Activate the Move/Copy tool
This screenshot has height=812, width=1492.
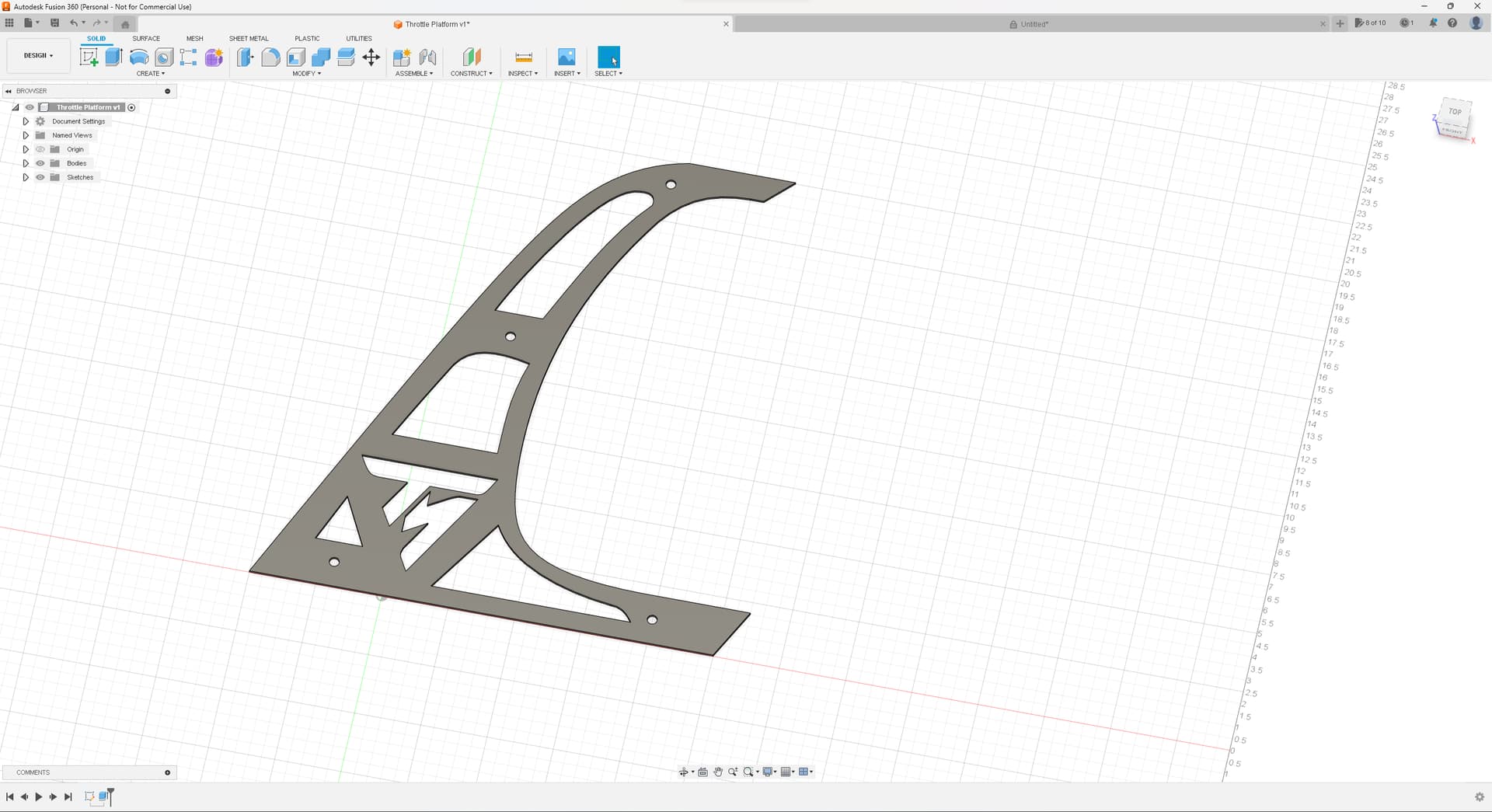(371, 58)
